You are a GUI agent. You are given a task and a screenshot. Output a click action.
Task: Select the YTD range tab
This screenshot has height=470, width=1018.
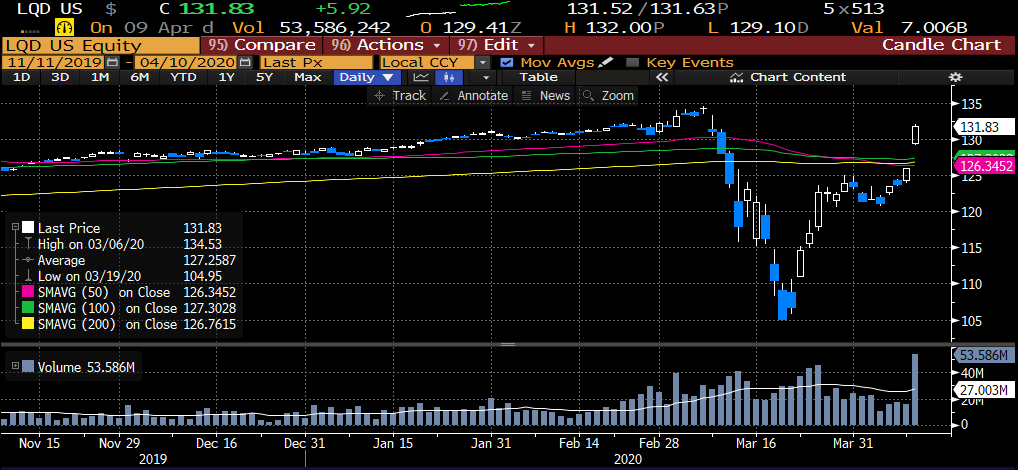(183, 77)
